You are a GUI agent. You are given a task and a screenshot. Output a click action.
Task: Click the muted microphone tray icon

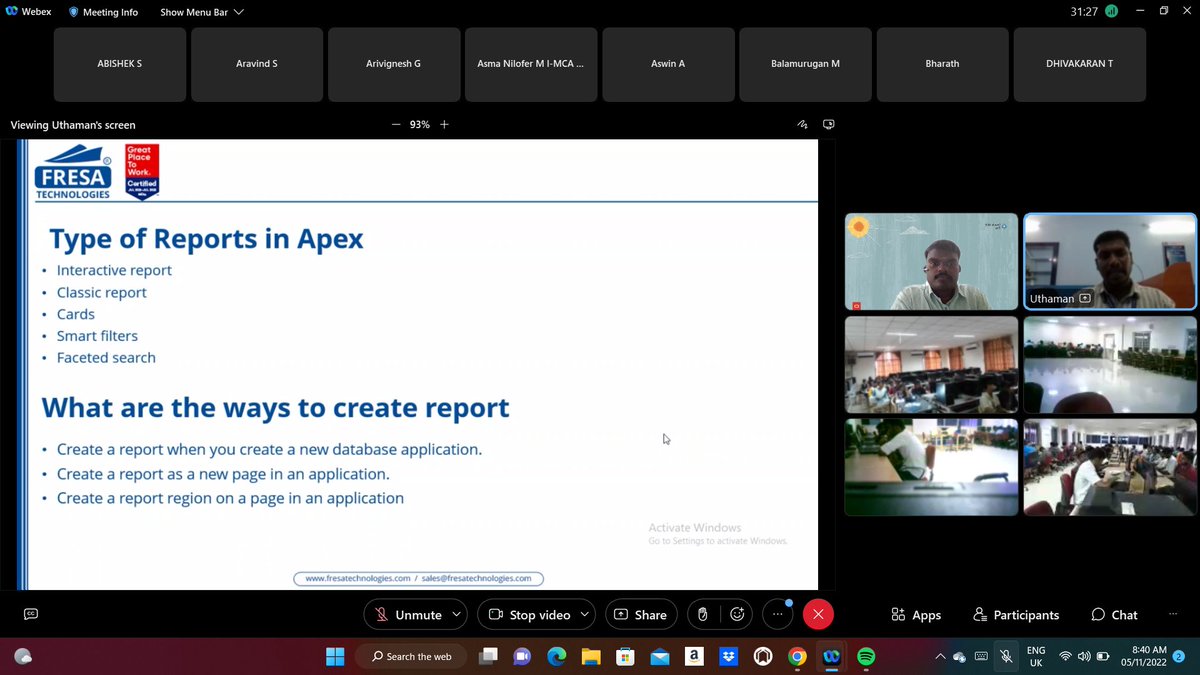(1007, 656)
